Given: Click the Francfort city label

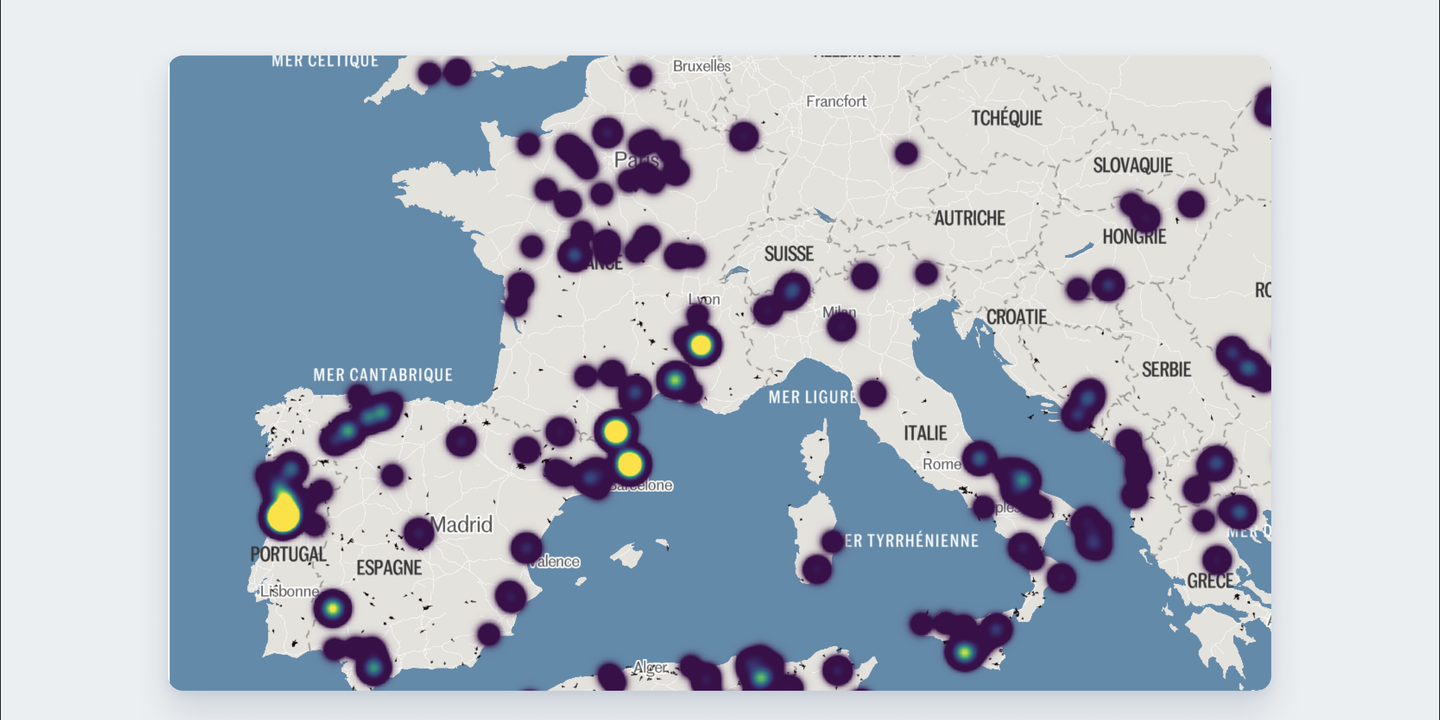Looking at the screenshot, I should click(x=836, y=101).
